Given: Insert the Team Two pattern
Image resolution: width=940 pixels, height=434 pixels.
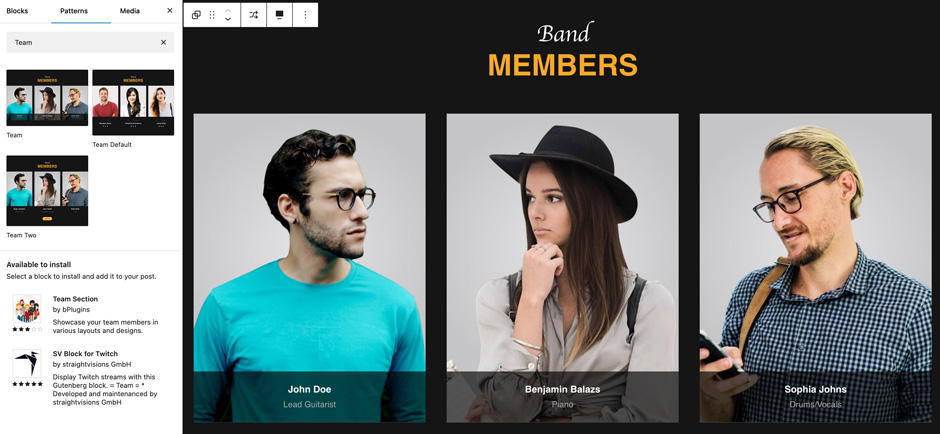Looking at the screenshot, I should pos(47,191).
